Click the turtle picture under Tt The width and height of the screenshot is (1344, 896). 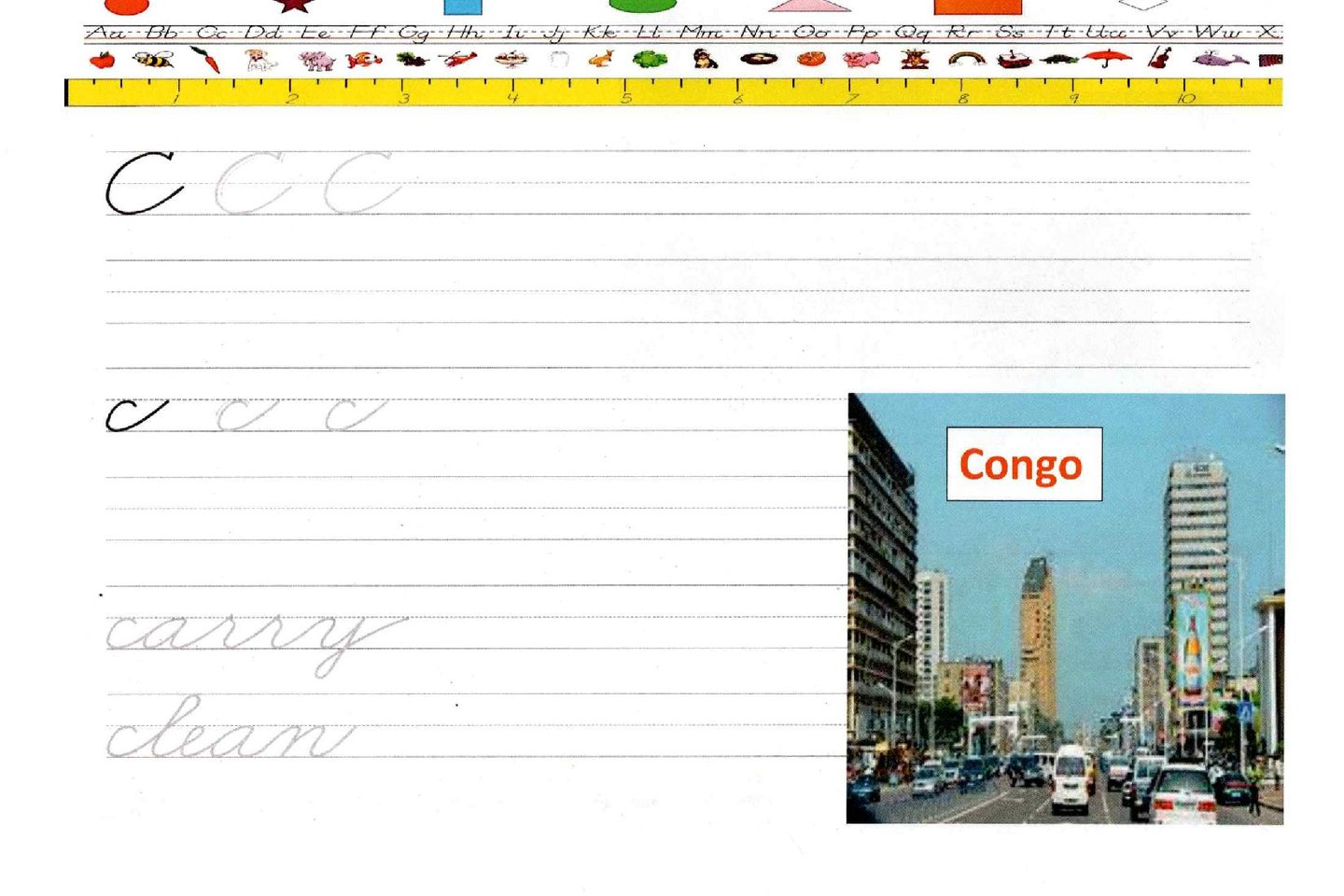tap(1059, 60)
